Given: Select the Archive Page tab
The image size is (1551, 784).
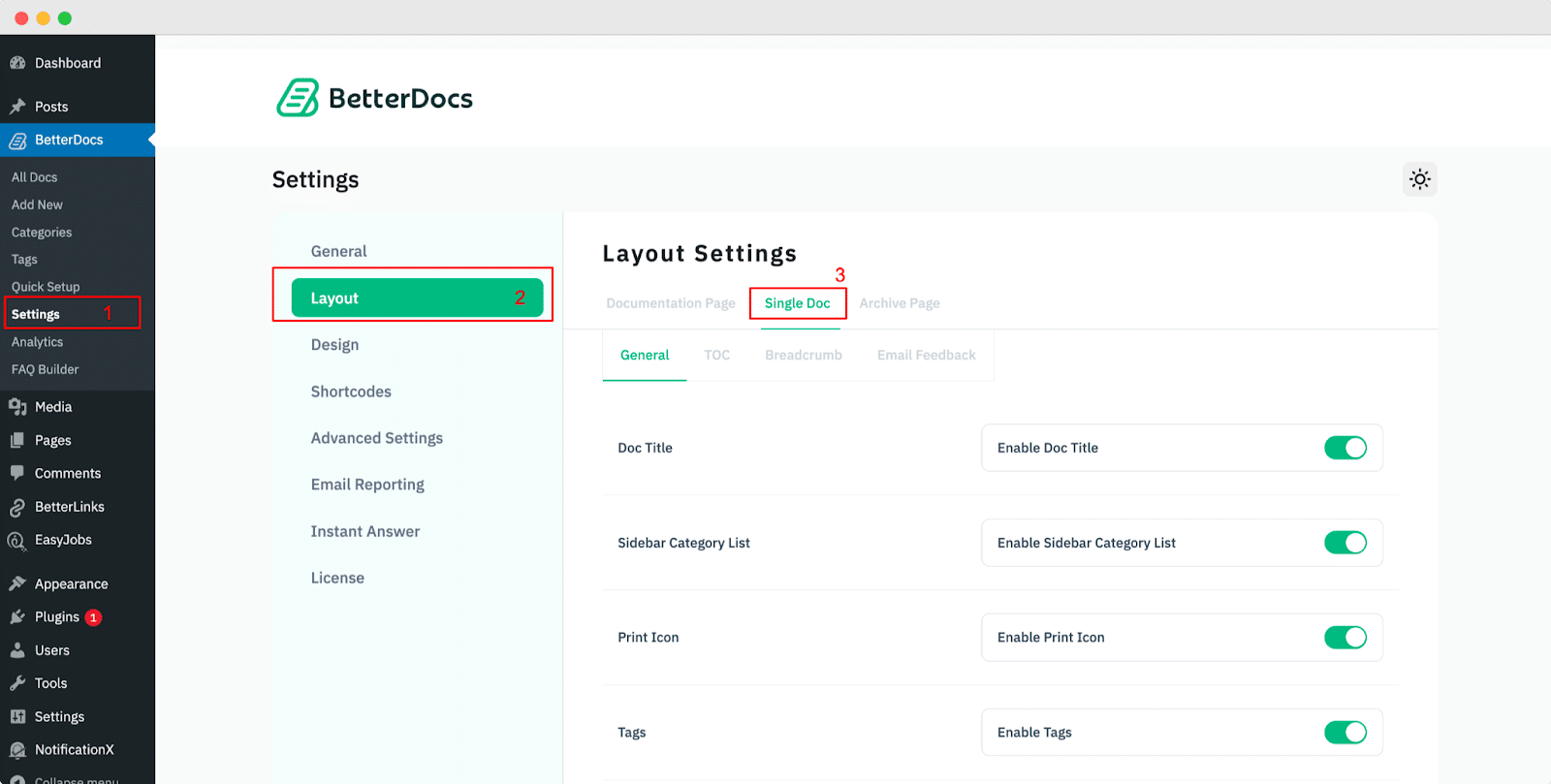Looking at the screenshot, I should (x=899, y=303).
